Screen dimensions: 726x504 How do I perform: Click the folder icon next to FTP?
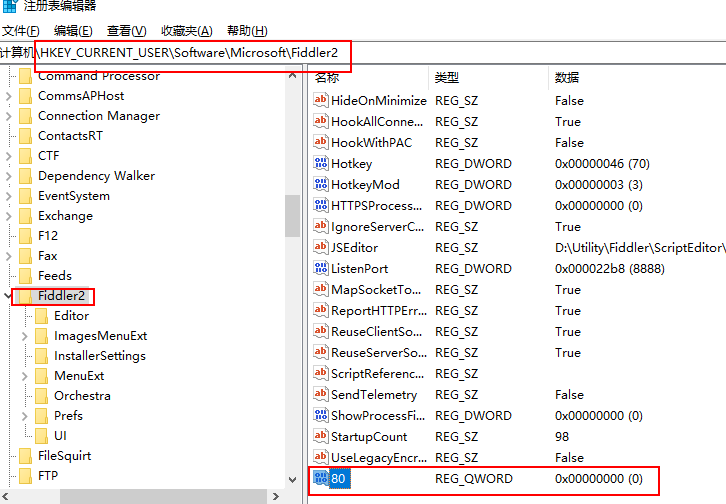26,476
